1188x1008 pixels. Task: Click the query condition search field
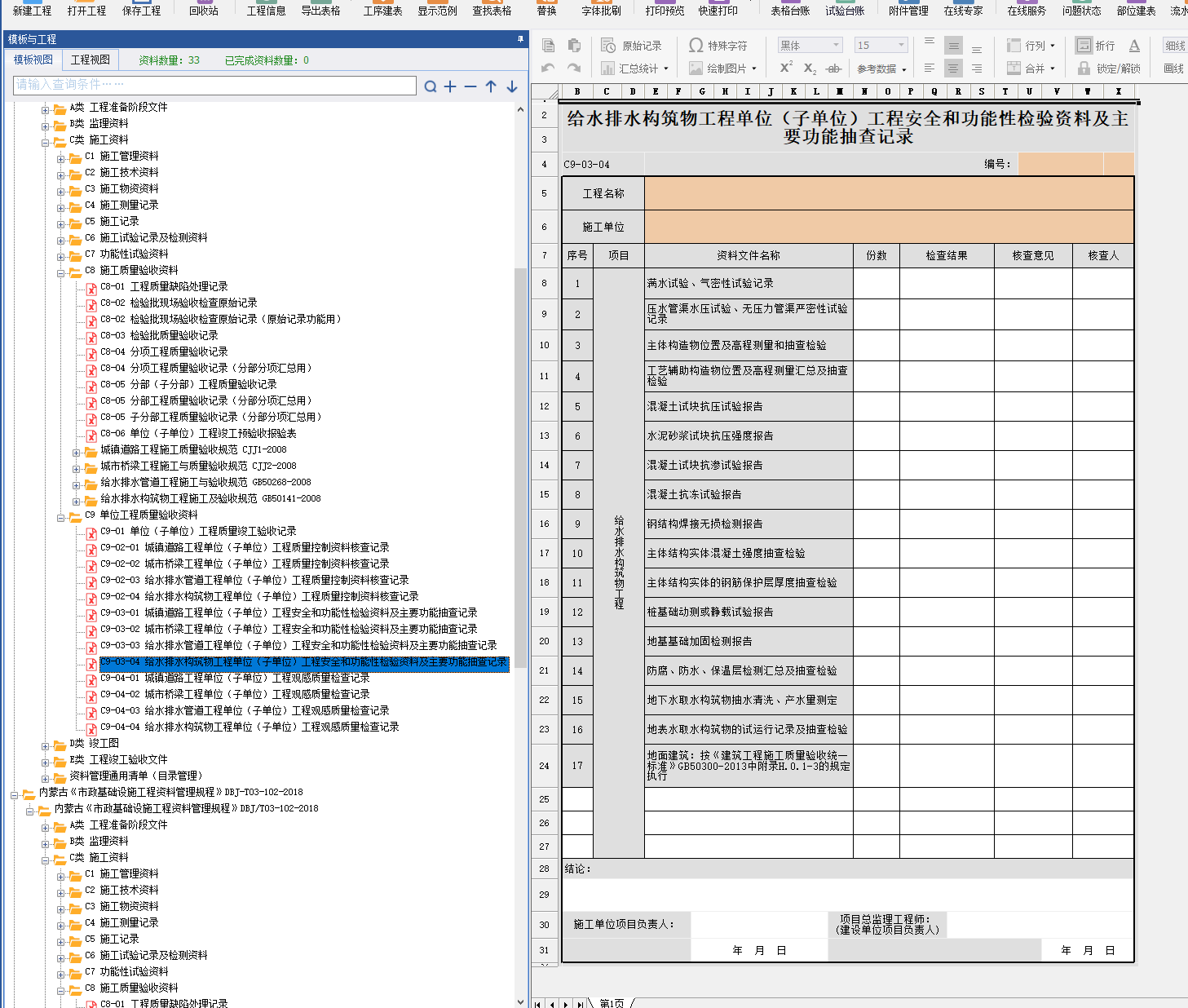[x=215, y=85]
